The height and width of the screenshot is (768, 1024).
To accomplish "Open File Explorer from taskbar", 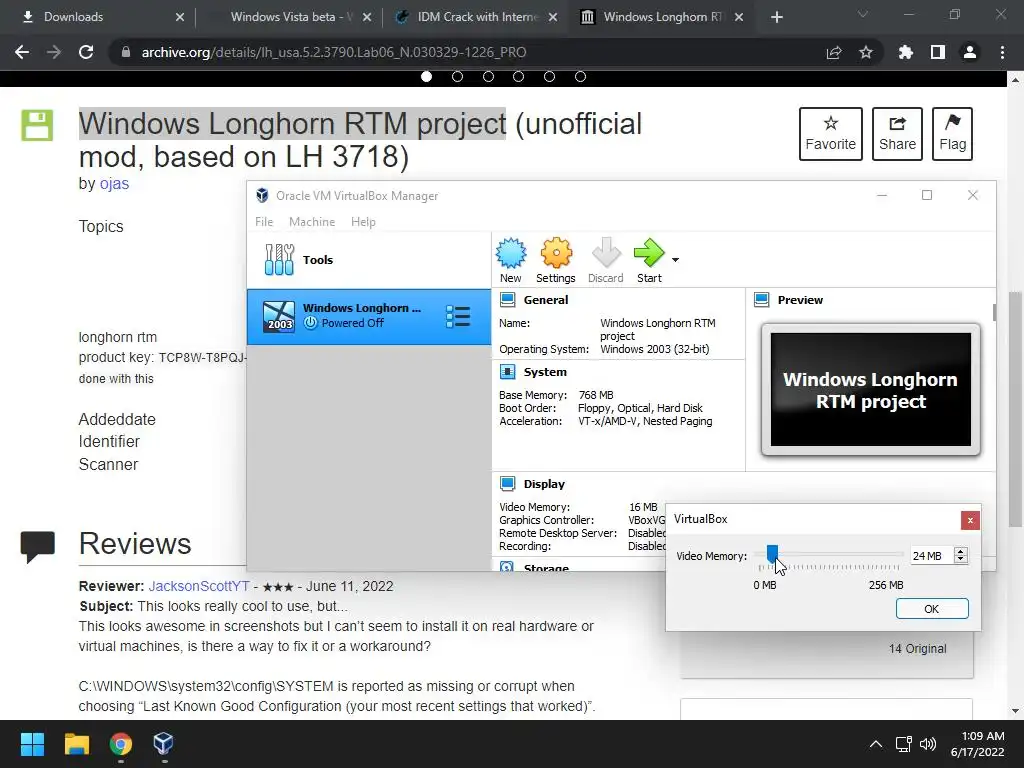I will pyautogui.click(x=76, y=744).
